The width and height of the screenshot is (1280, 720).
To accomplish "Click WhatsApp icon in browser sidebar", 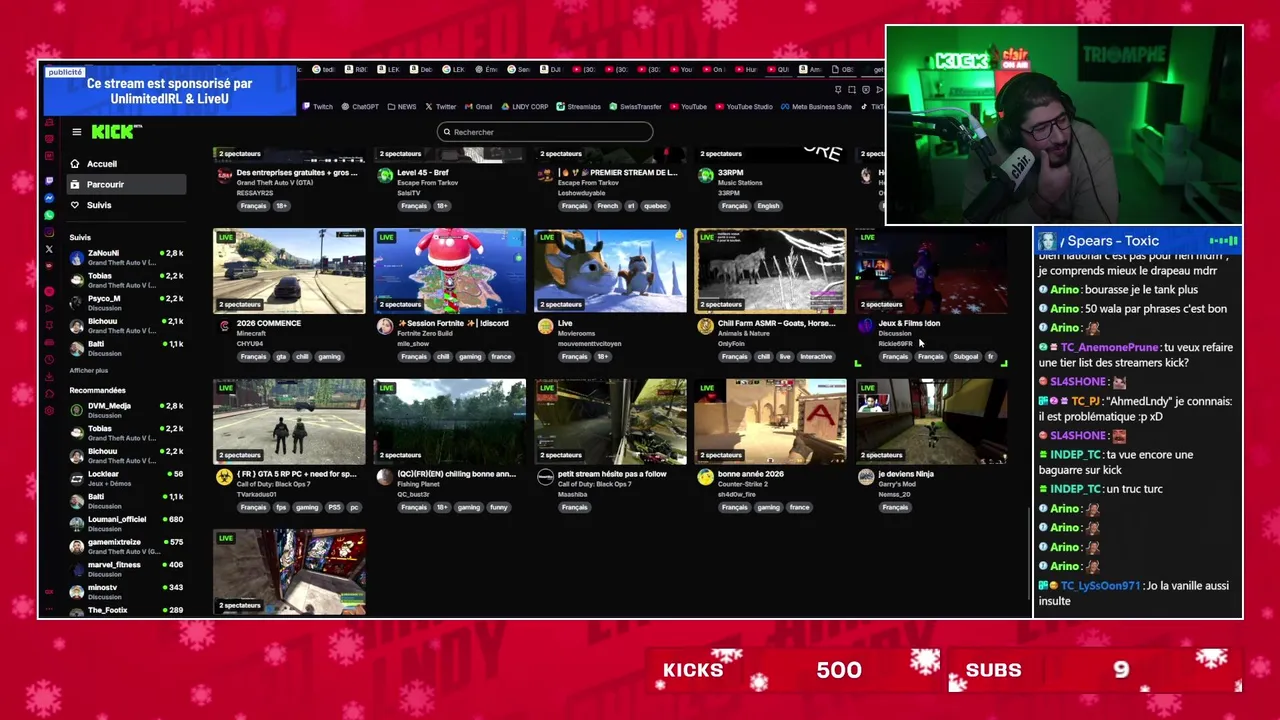I will 49,215.
